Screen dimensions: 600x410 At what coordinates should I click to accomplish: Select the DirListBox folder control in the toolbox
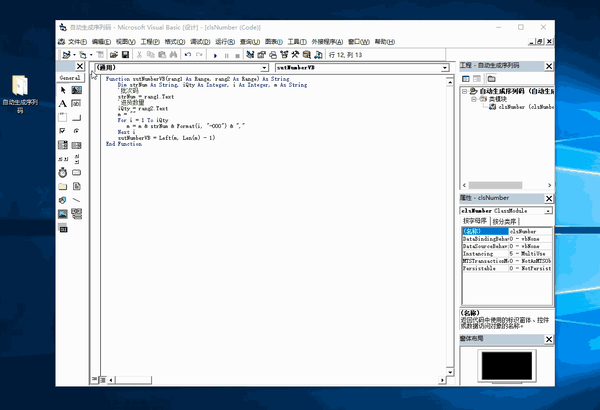[63, 186]
